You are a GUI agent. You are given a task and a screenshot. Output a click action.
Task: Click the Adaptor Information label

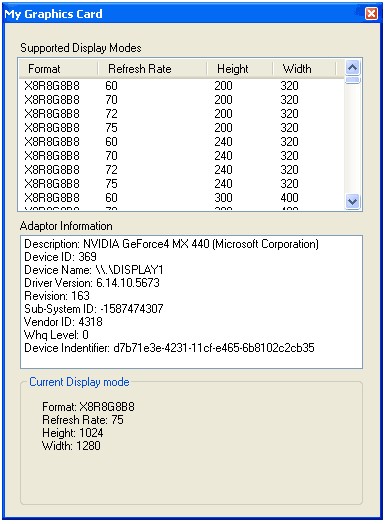(x=66, y=226)
